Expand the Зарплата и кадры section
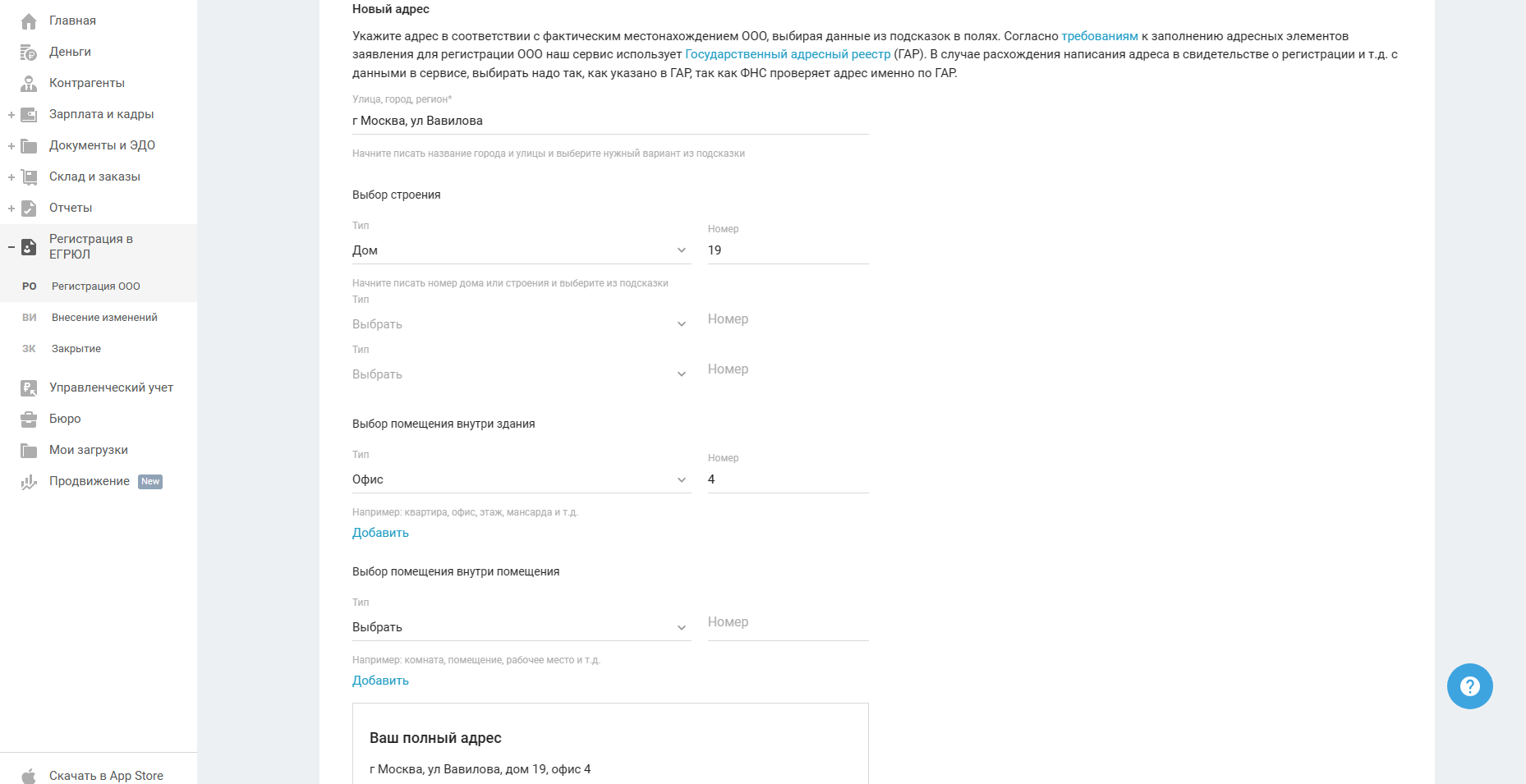This screenshot has height=784, width=1526. click(x=11, y=115)
